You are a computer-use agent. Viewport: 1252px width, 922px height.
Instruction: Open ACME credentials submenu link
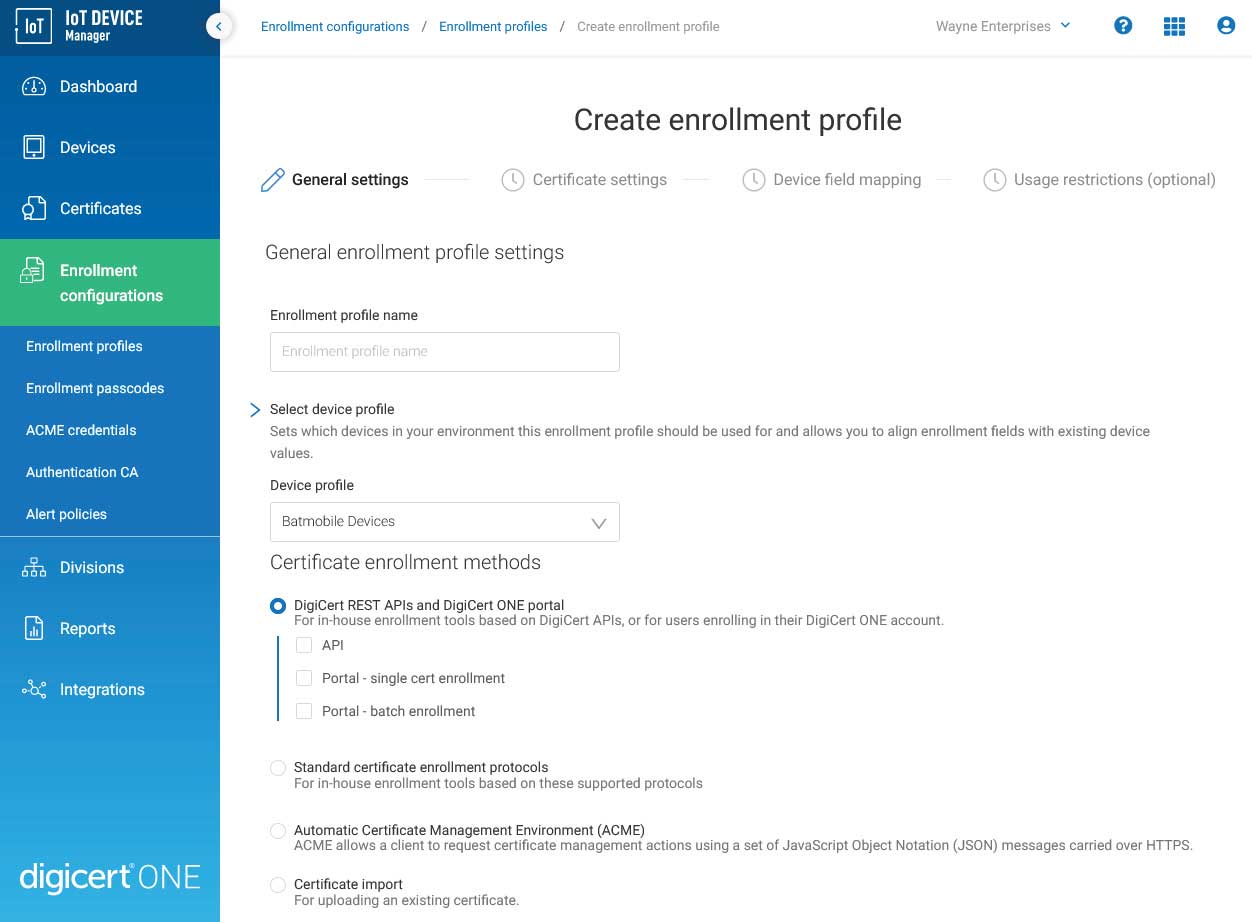point(81,431)
